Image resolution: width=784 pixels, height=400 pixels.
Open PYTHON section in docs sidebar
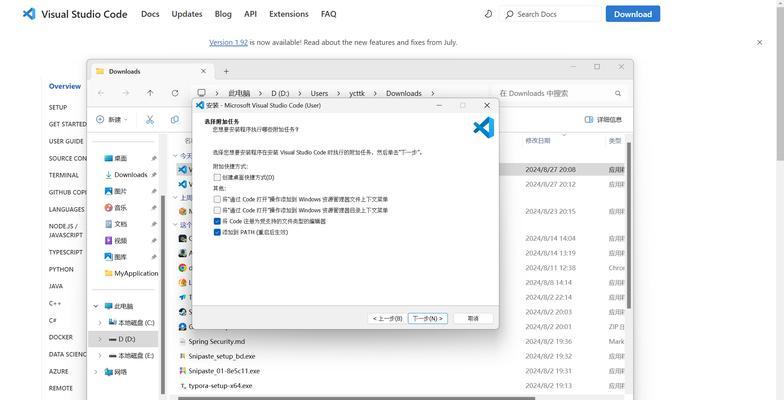point(61,270)
